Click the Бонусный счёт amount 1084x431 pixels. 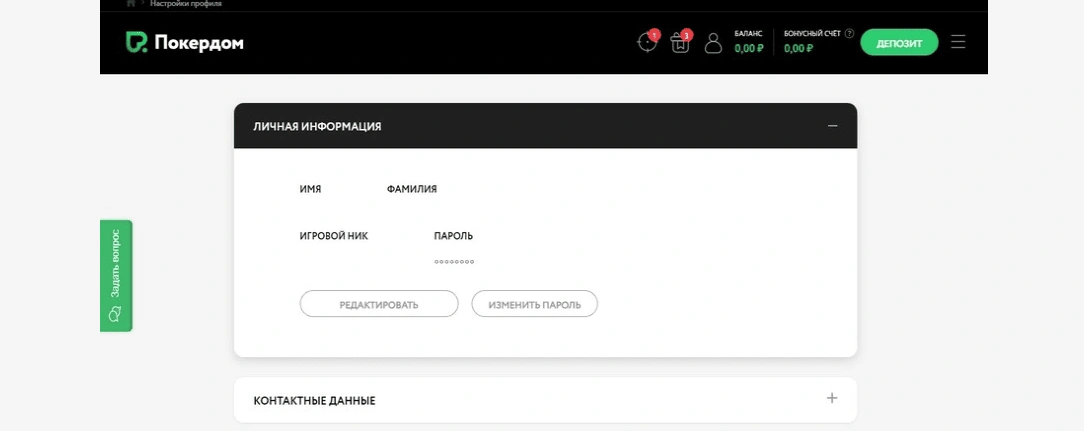pos(799,48)
